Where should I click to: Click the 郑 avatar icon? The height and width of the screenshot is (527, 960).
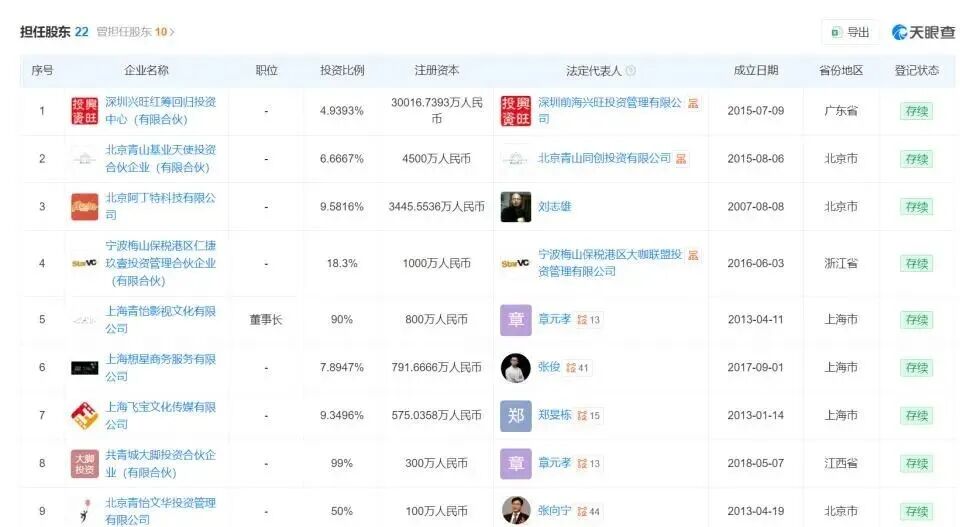point(516,416)
